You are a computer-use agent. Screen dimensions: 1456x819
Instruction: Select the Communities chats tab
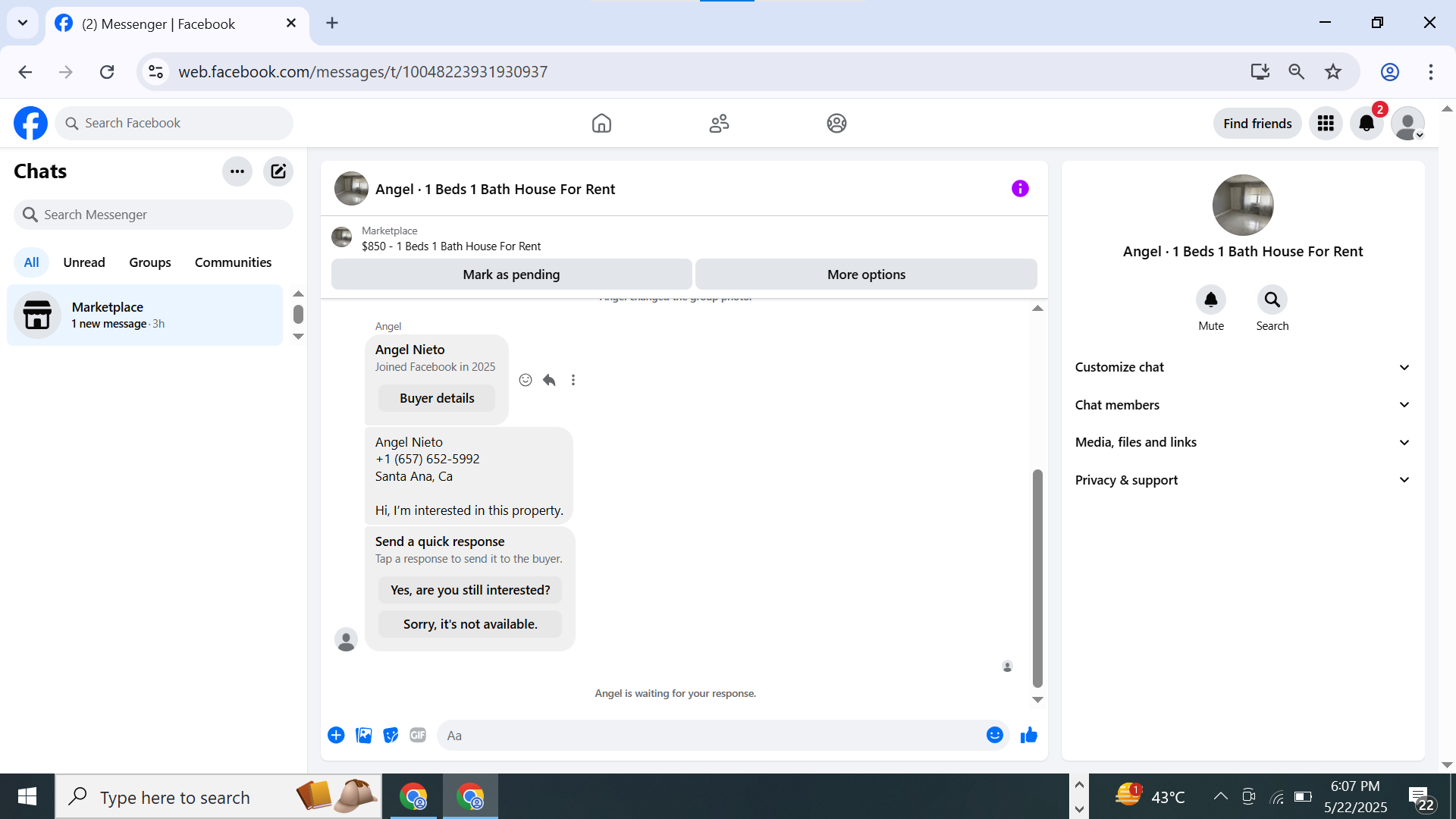click(x=233, y=262)
